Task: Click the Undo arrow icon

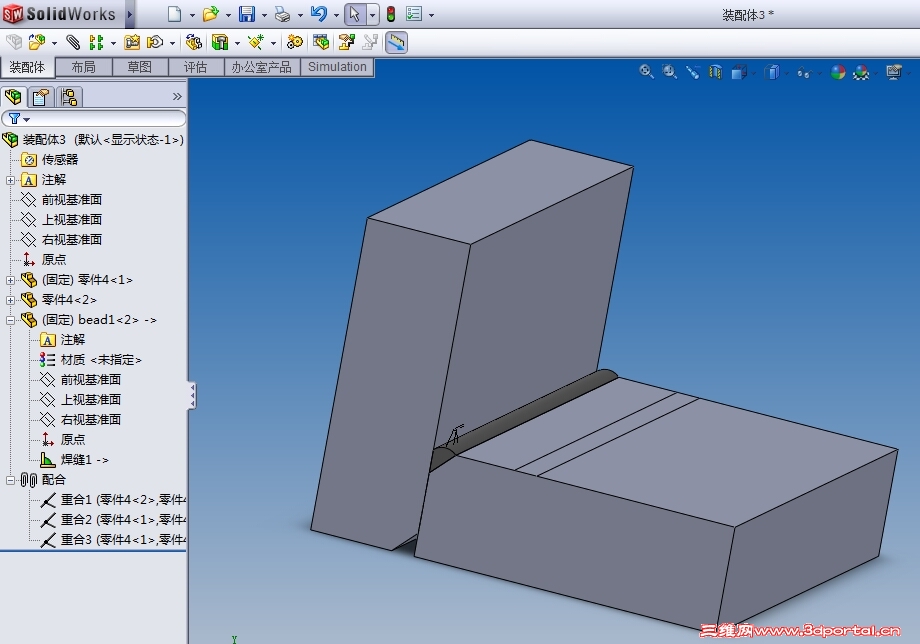Action: (319, 14)
